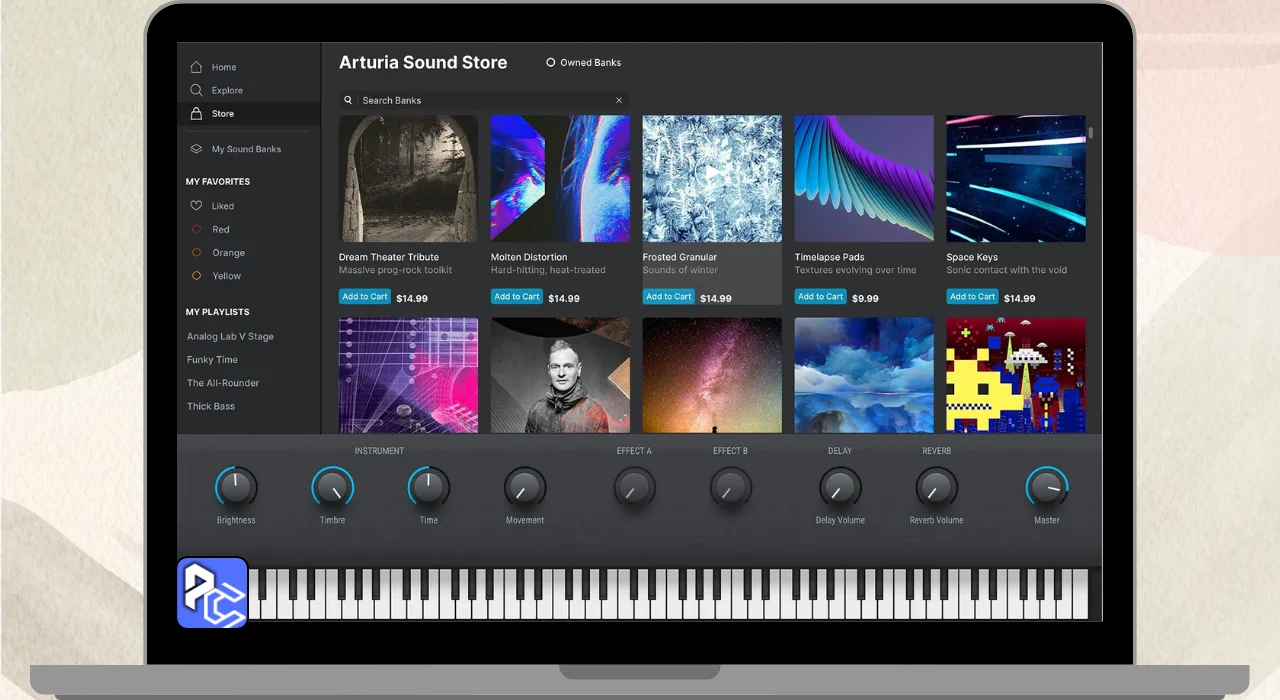Viewport: 1280px width, 700px height.
Task: Click the Liked heart icon
Action: click(x=197, y=206)
